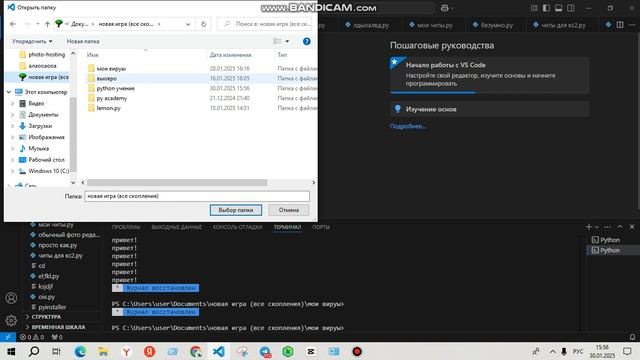Image resolution: width=640 pixels, height=360 pixels.
Task: Select the first Python terminal entry
Action: click(610, 240)
